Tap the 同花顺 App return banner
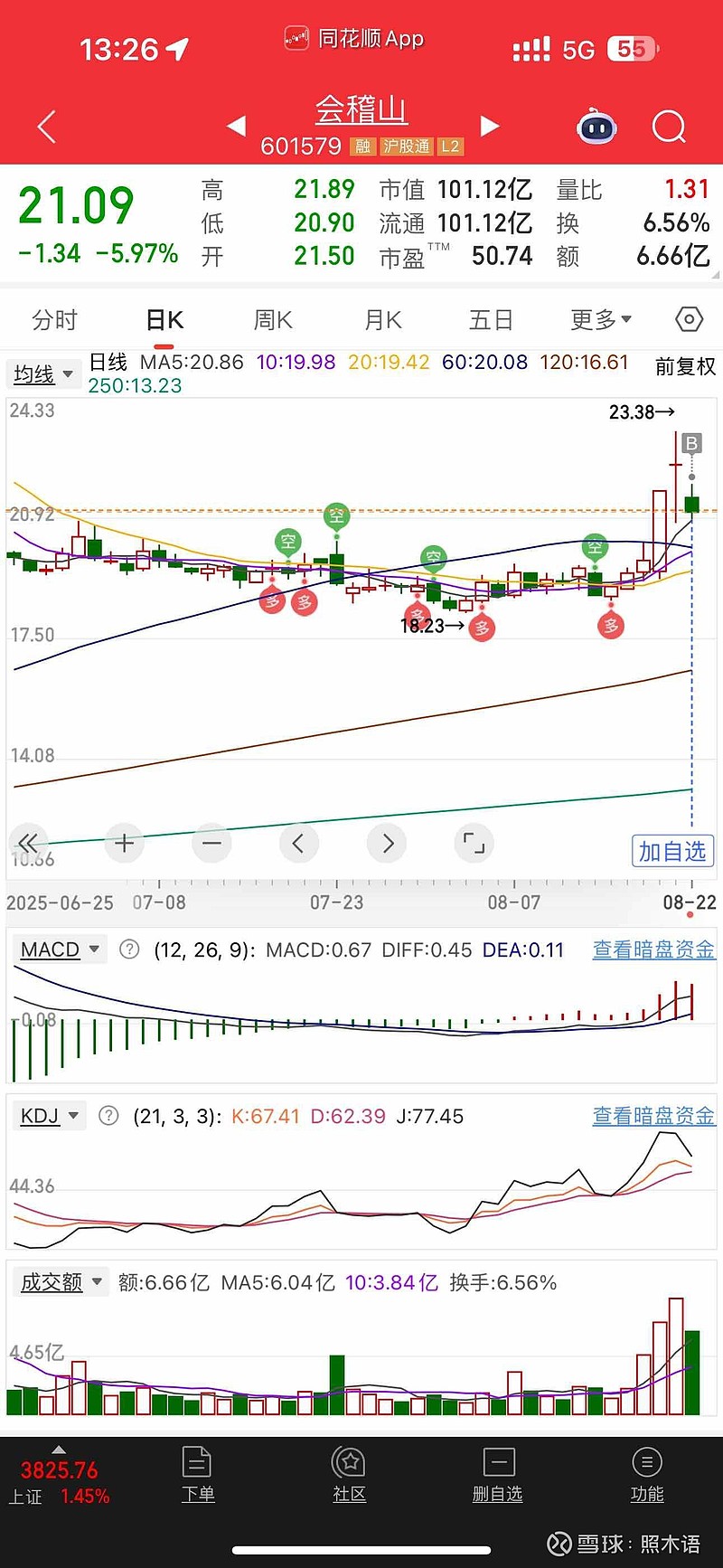Image resolution: width=723 pixels, height=1568 pixels. coord(354,38)
